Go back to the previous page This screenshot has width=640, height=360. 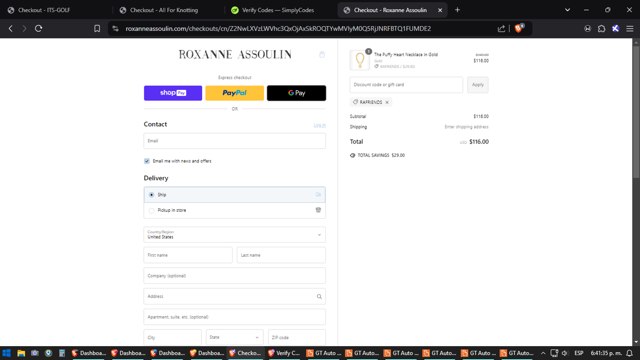11,29
